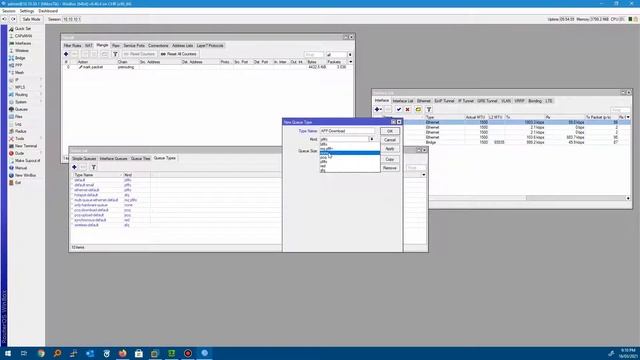Open Settings menu

(x=27, y=11)
